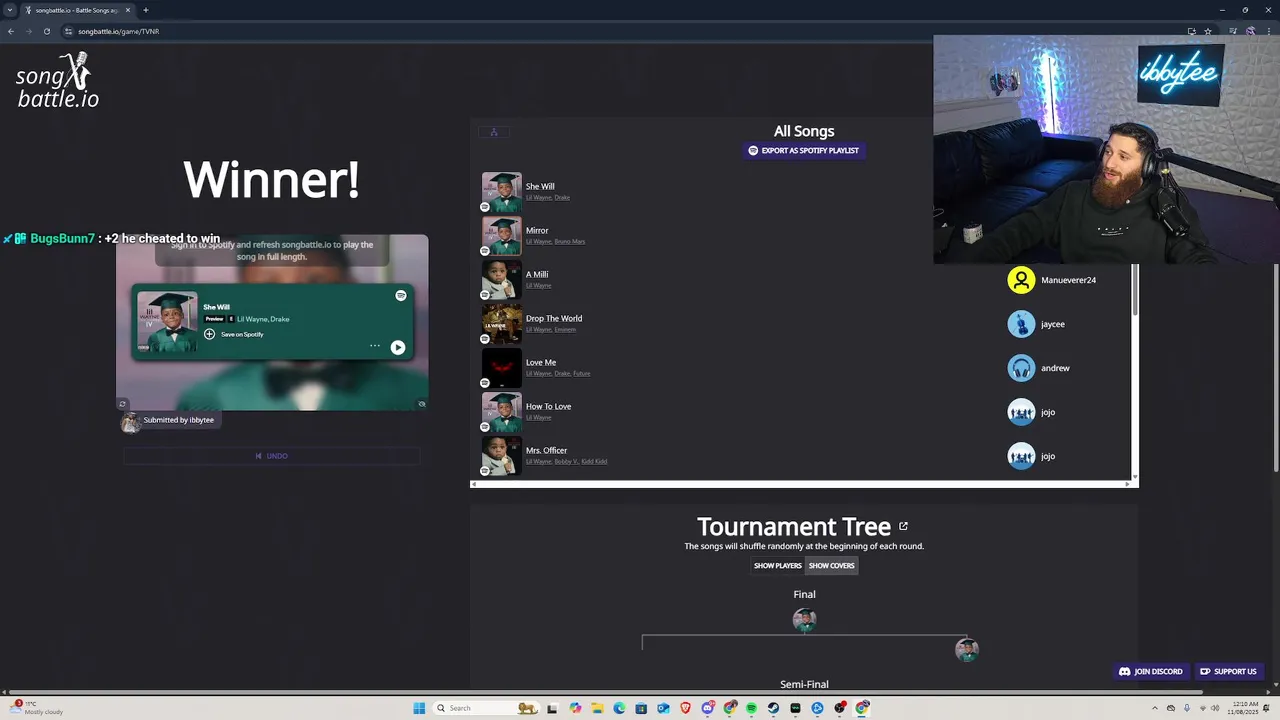Click taskbar Search box

point(487,708)
